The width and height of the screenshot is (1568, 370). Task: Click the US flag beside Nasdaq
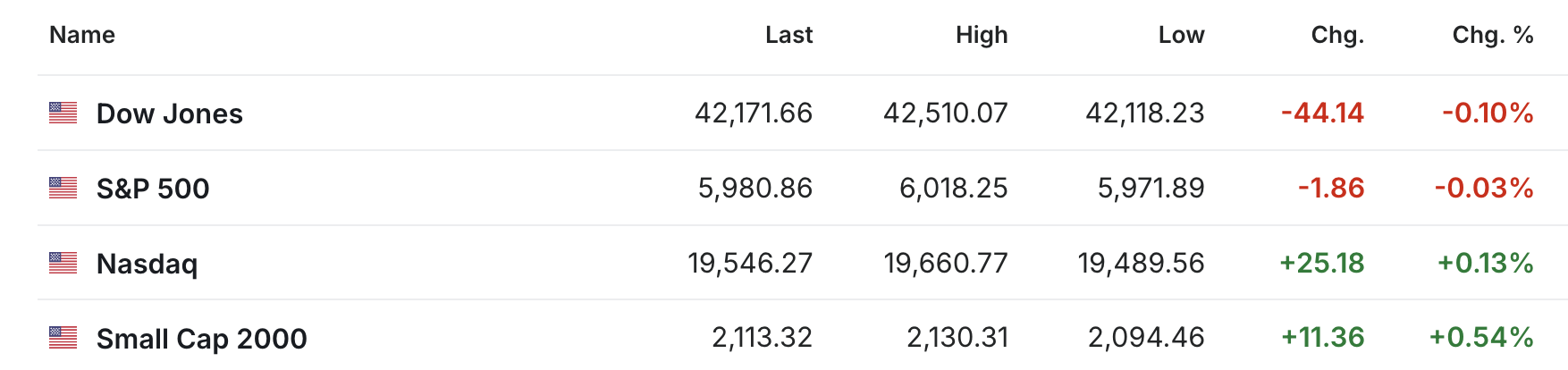point(63,263)
